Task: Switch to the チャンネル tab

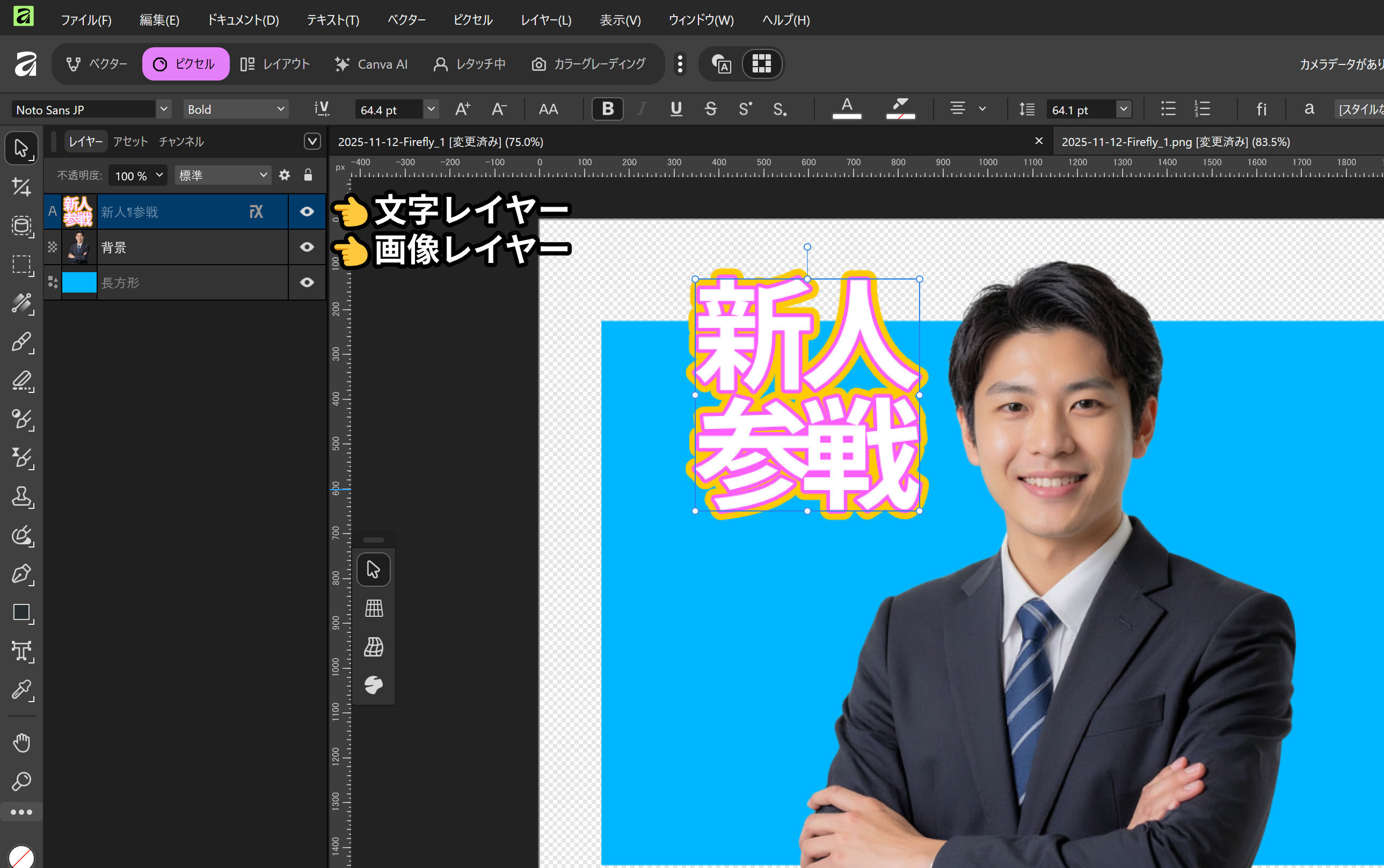Action: click(x=181, y=141)
